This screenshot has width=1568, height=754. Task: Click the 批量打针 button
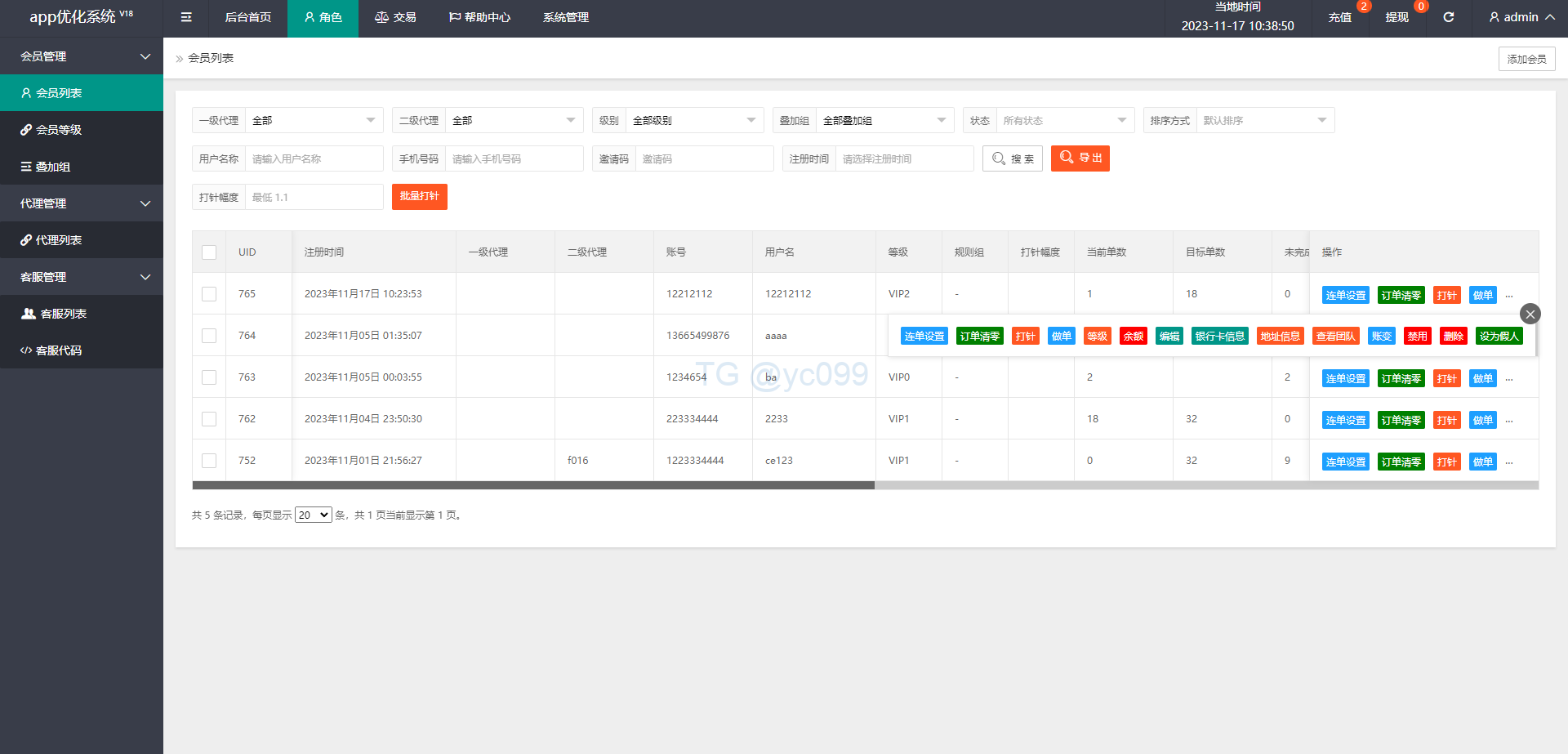click(419, 197)
